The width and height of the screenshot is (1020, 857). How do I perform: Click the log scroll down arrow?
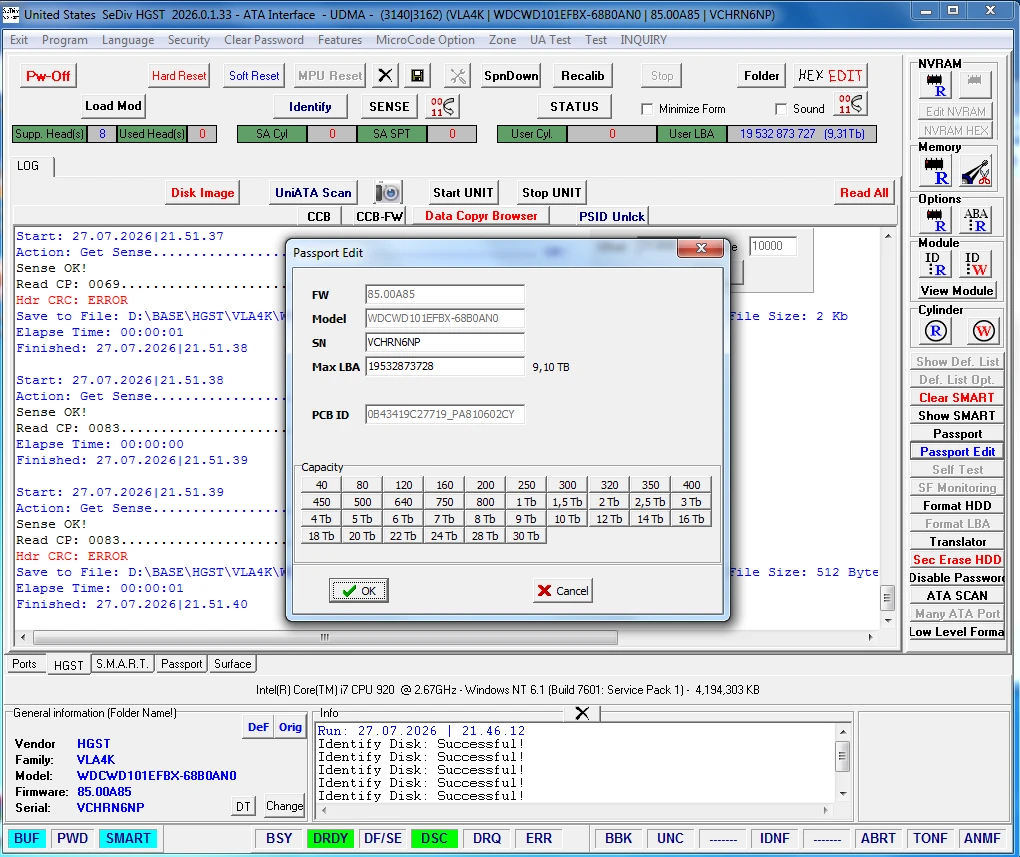coord(888,620)
